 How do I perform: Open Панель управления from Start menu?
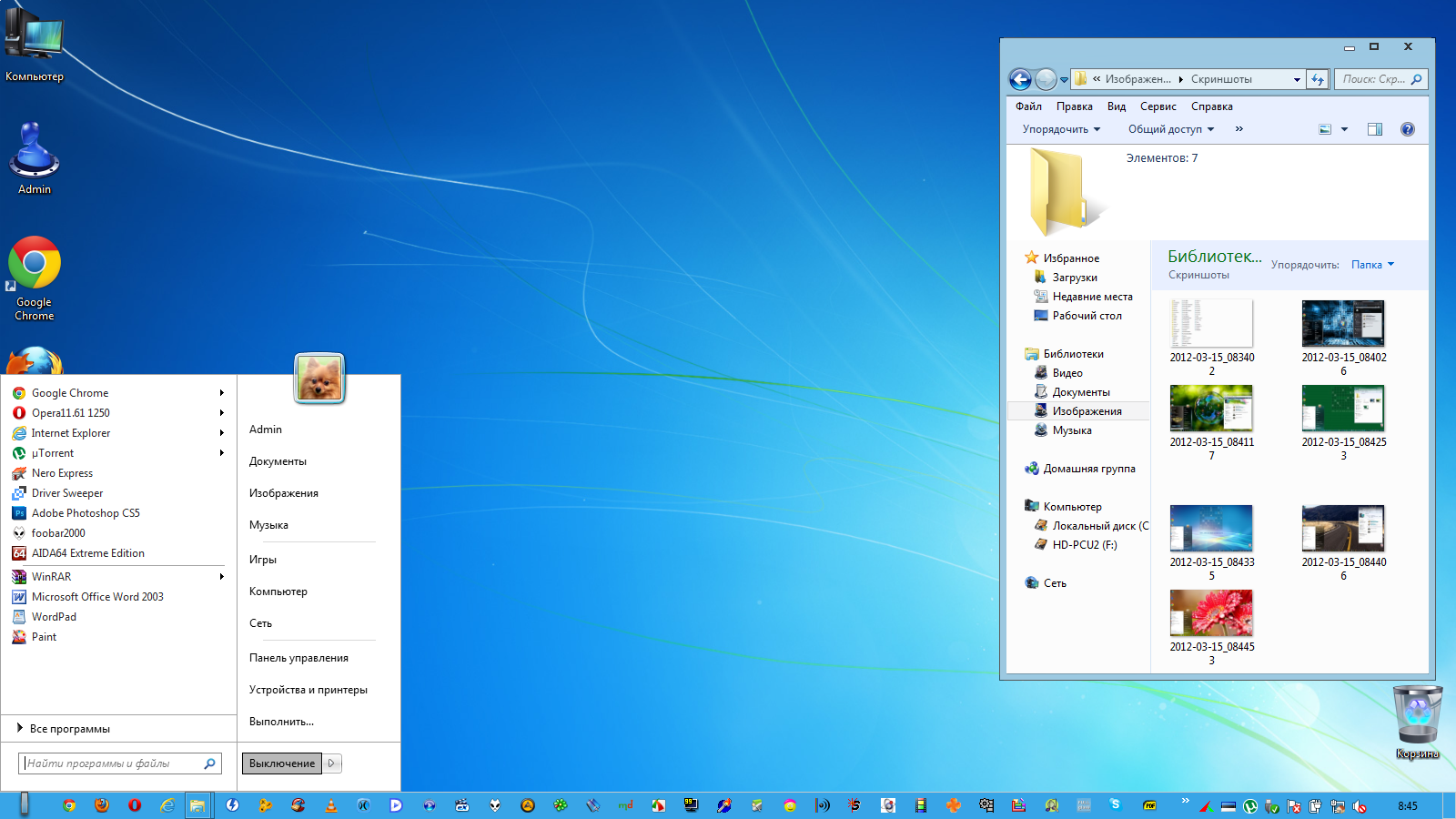pyautogui.click(x=298, y=658)
